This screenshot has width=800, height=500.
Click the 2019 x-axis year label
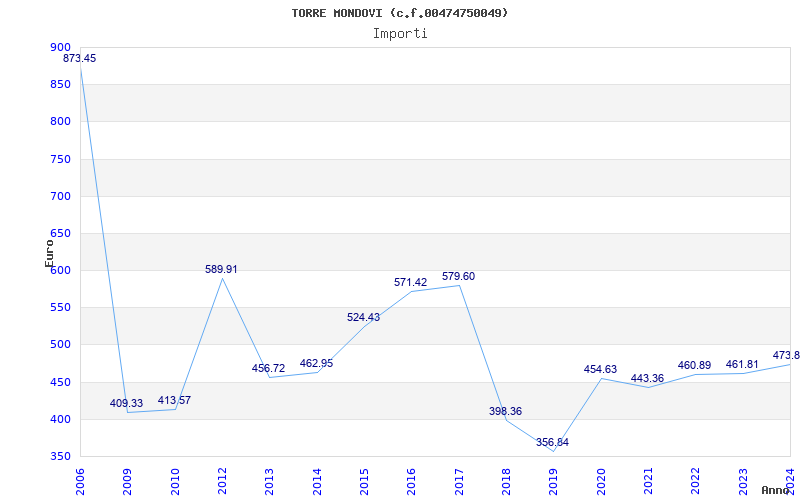click(x=554, y=482)
